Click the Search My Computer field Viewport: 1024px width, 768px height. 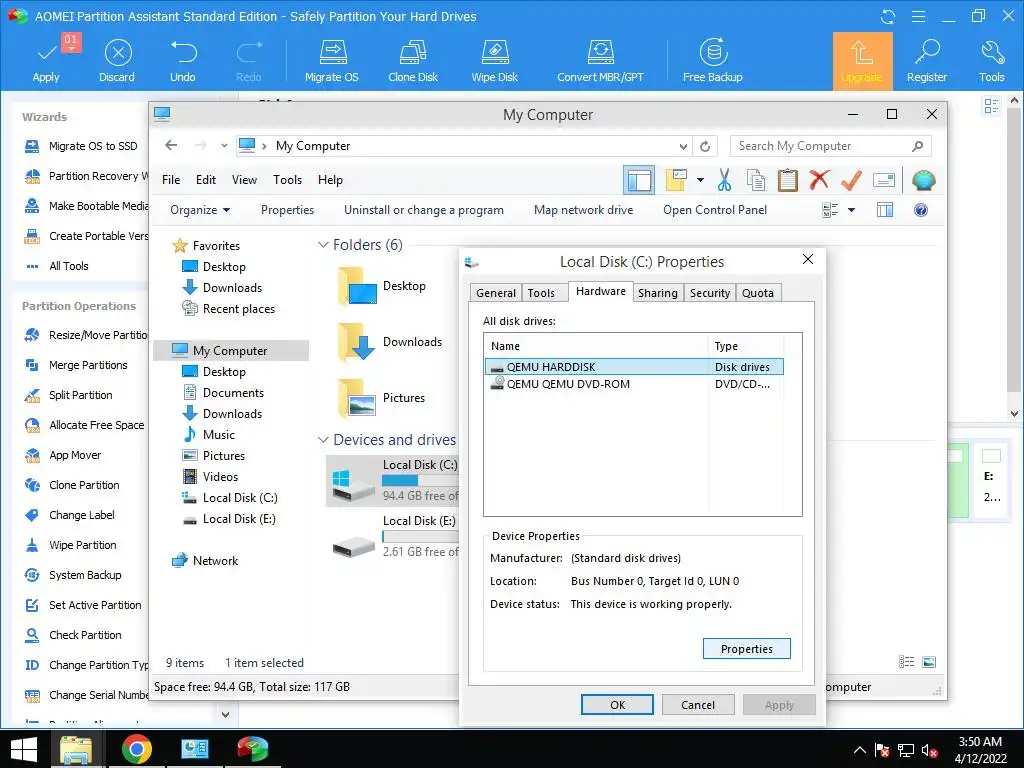(x=830, y=146)
